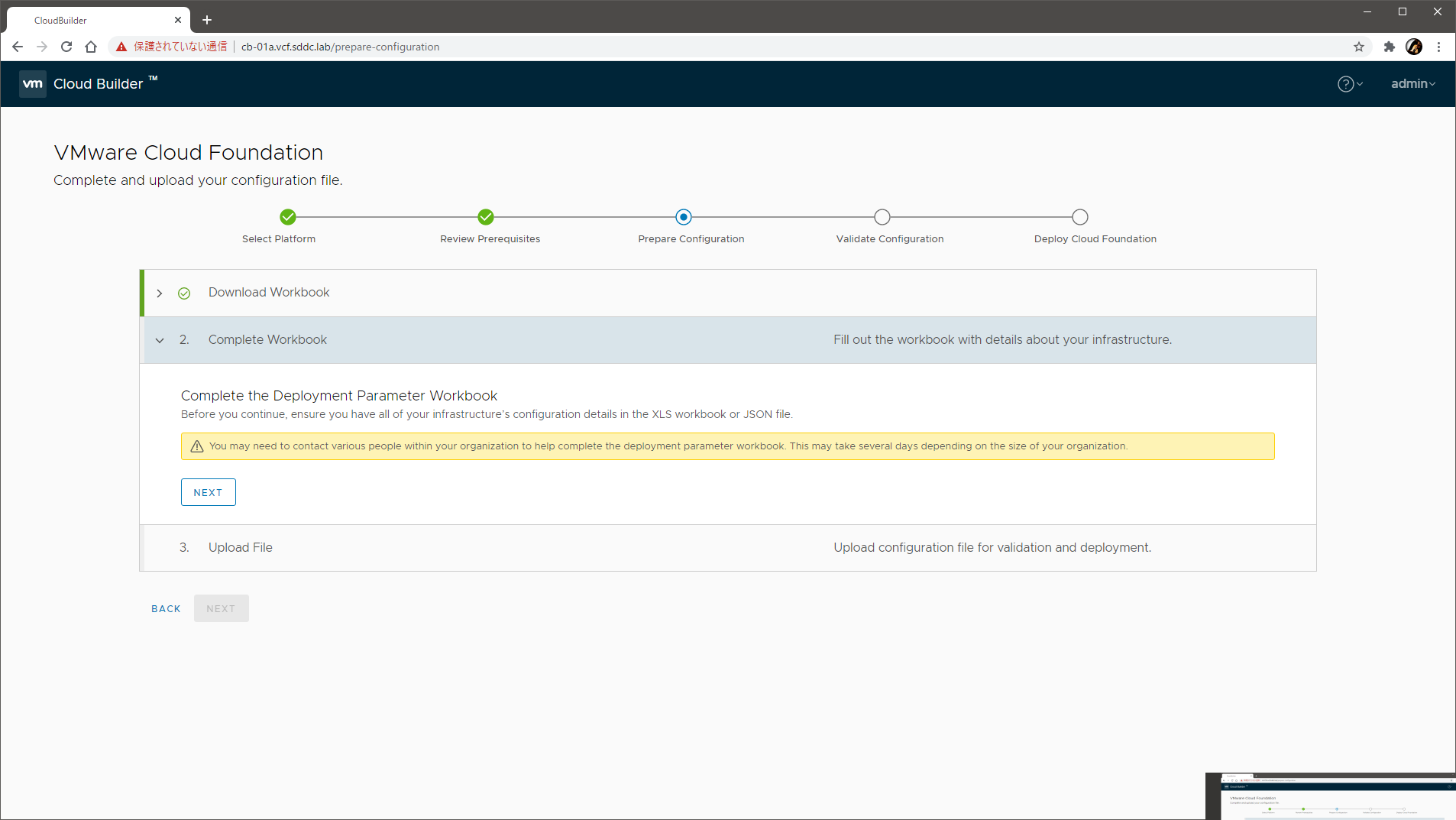
Task: Collapse the Complete Workbook section
Action: 160,340
